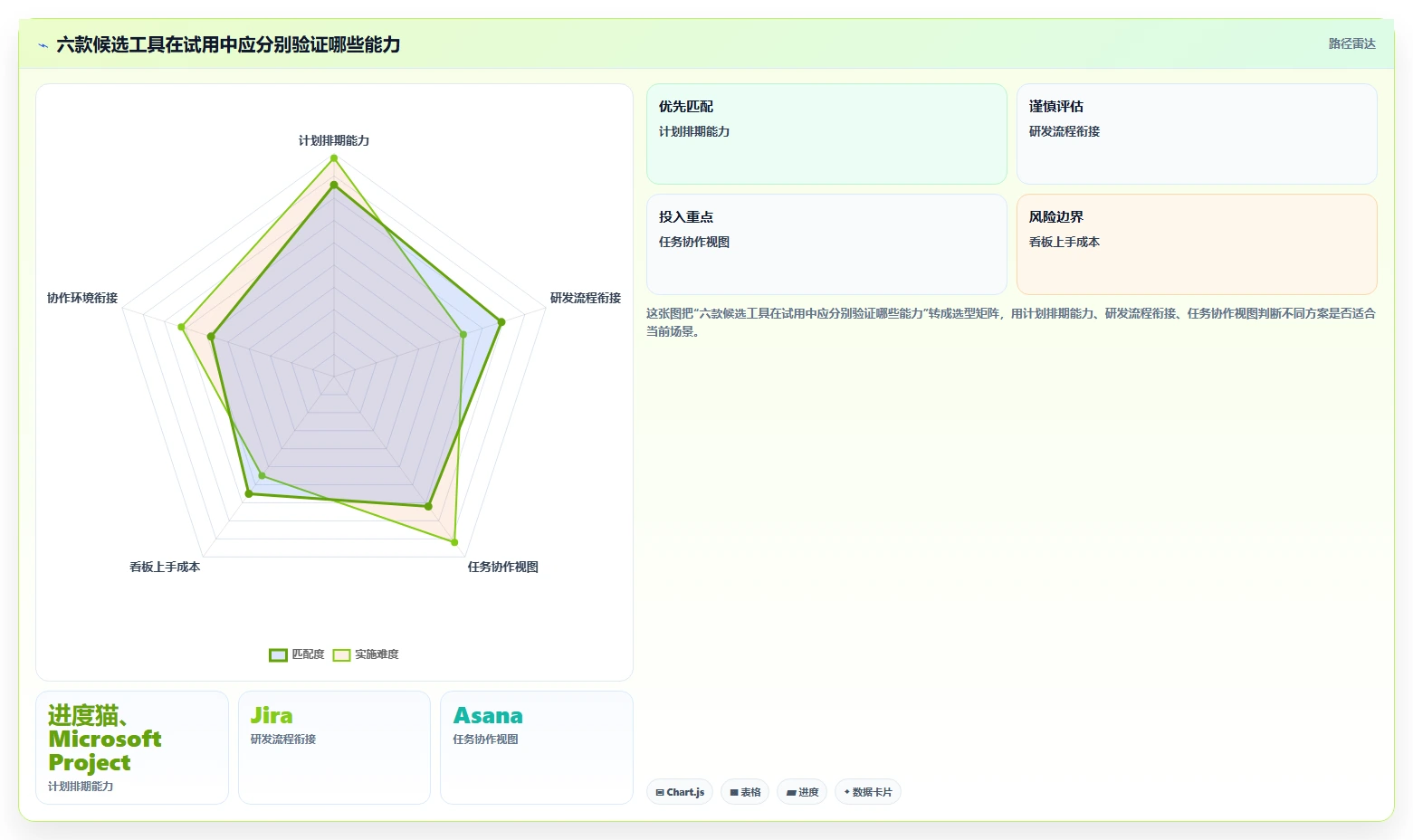Select the 优先匹配 card
The height and width of the screenshot is (840, 1413).
pyautogui.click(x=826, y=134)
